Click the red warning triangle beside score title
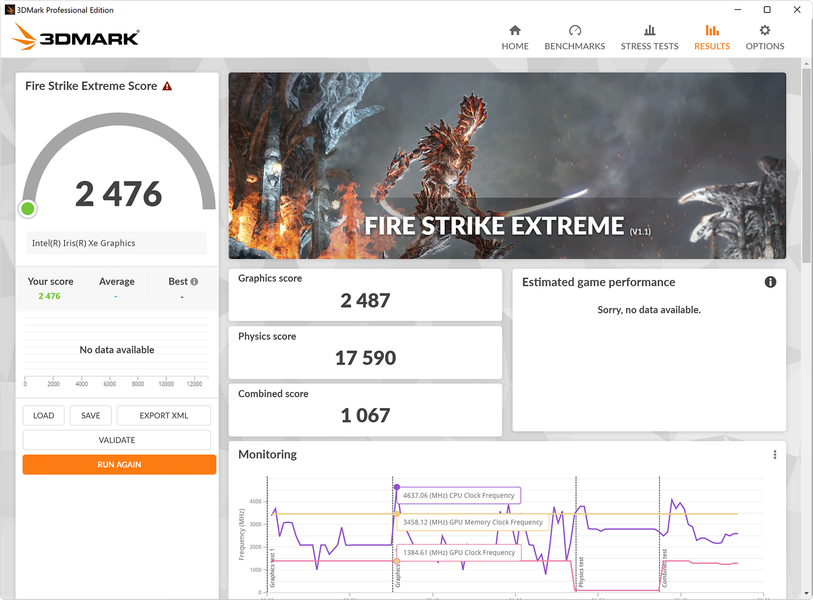The width and height of the screenshot is (813, 600). (x=167, y=86)
